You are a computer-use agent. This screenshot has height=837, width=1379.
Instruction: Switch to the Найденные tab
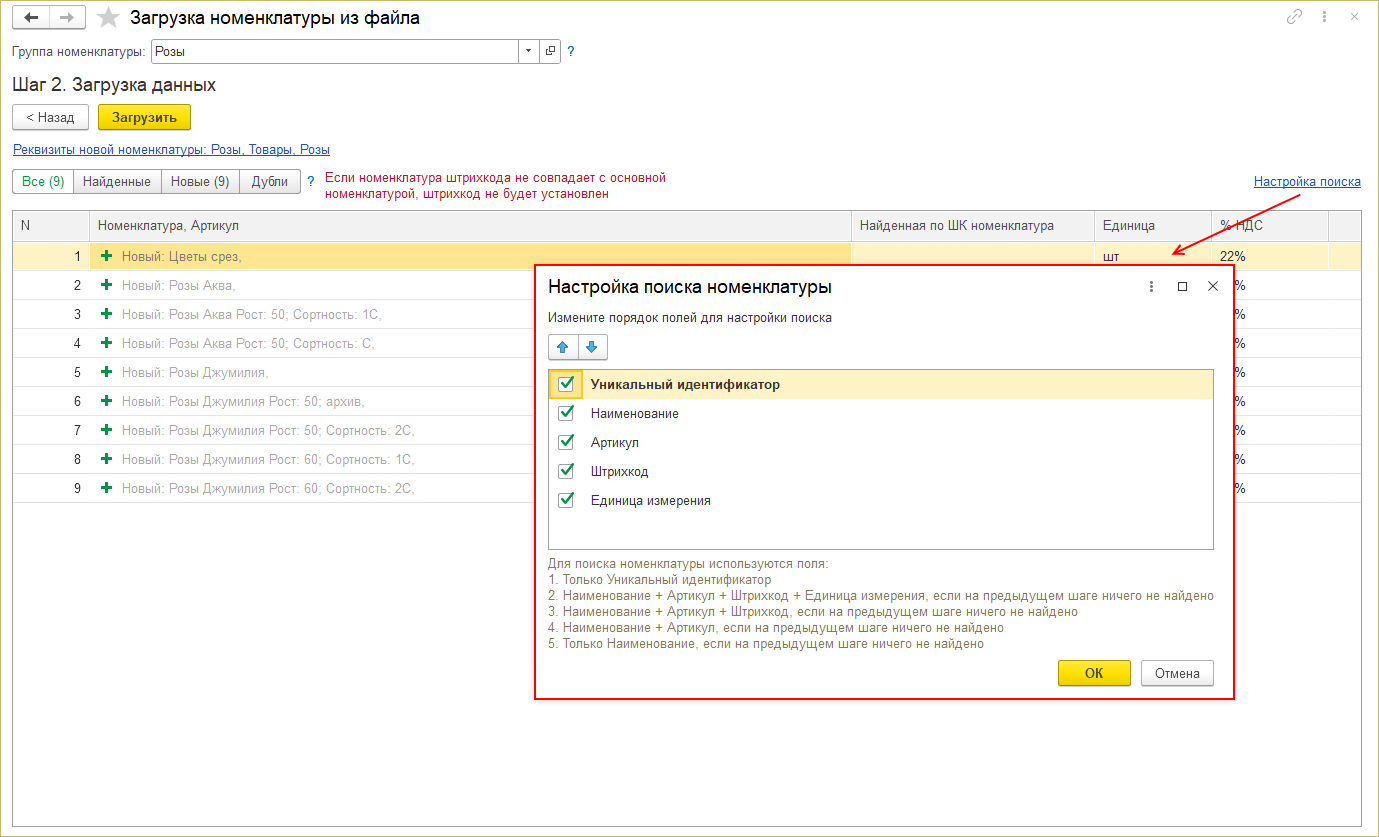[117, 182]
